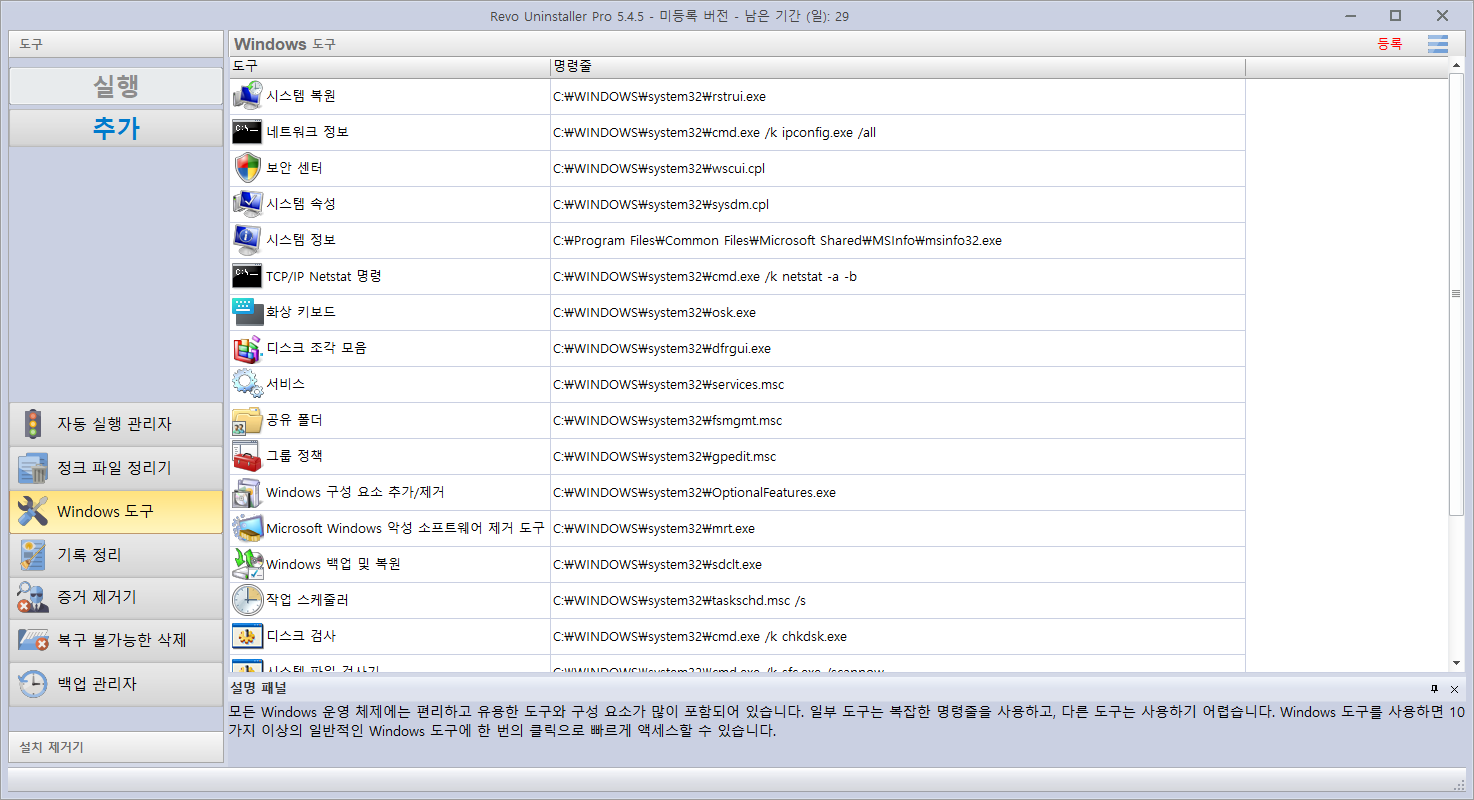
Task: Click the 백업 관리자 icon
Action: [33, 684]
